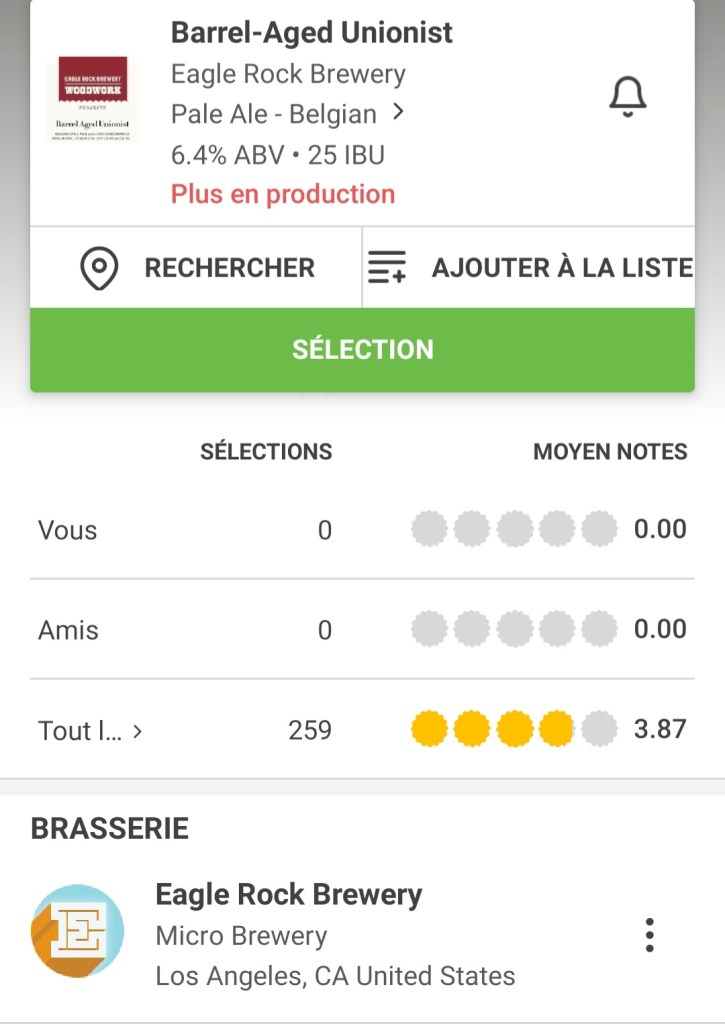Tap the 259 total selections count

coord(309,730)
